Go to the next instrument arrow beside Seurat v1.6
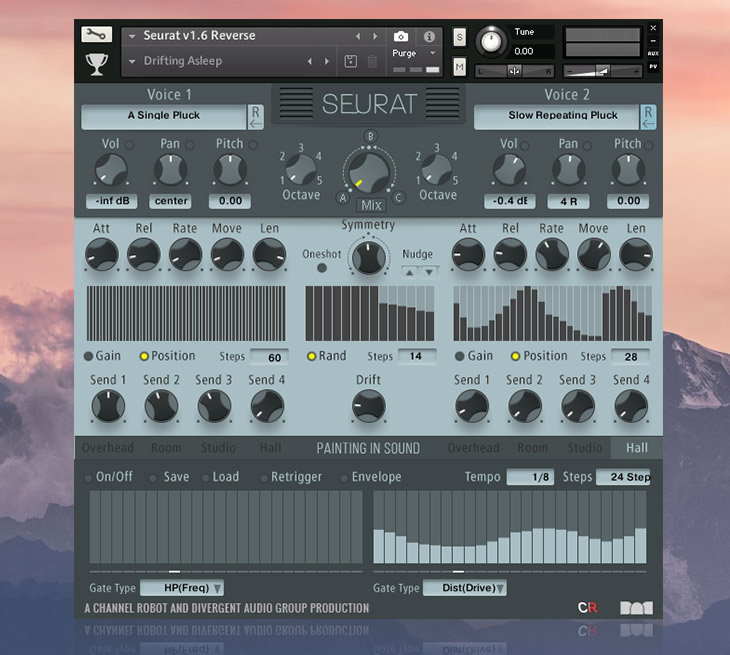The width and height of the screenshot is (730, 655). click(375, 36)
